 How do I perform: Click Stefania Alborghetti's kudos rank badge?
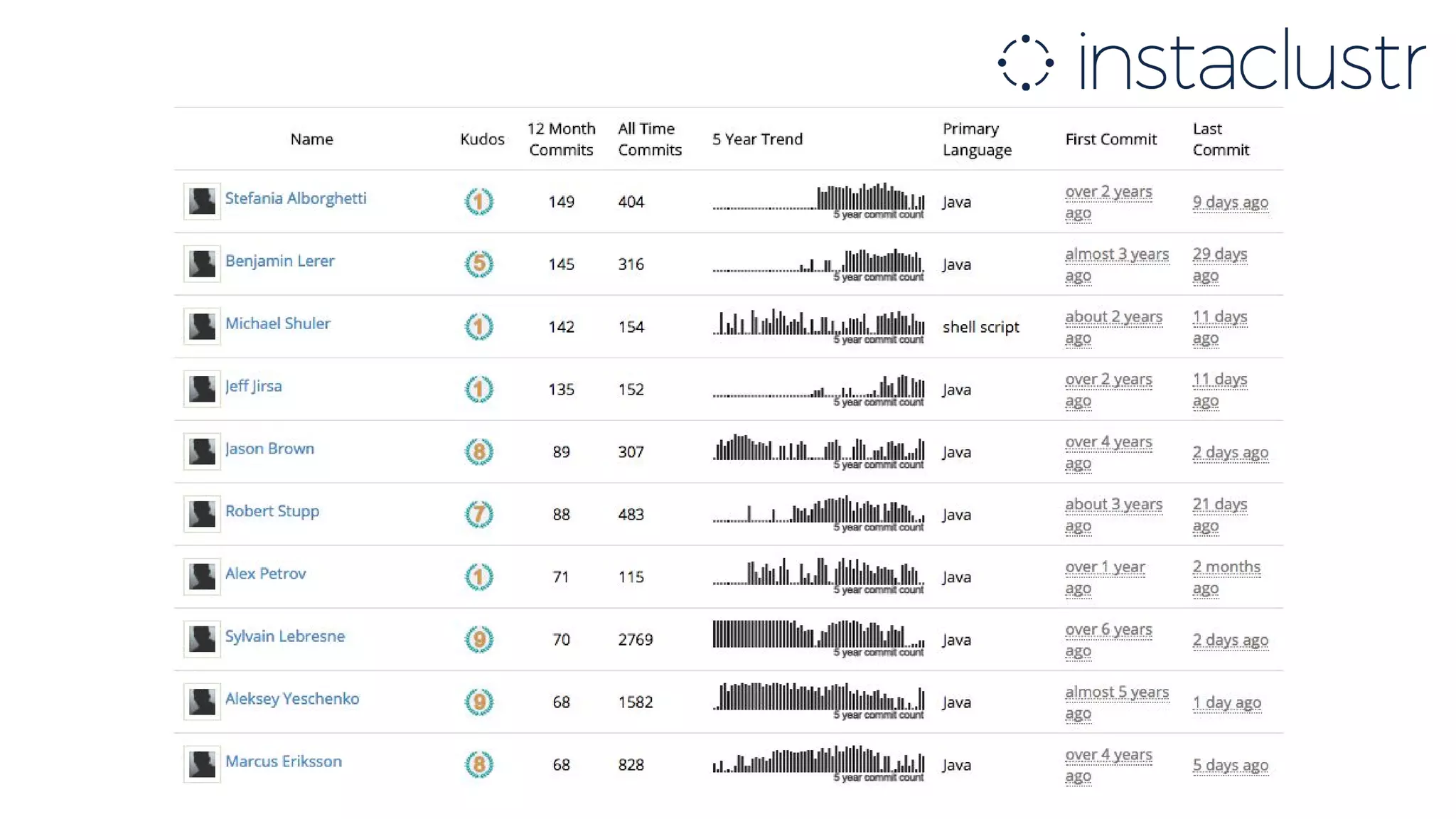click(478, 201)
